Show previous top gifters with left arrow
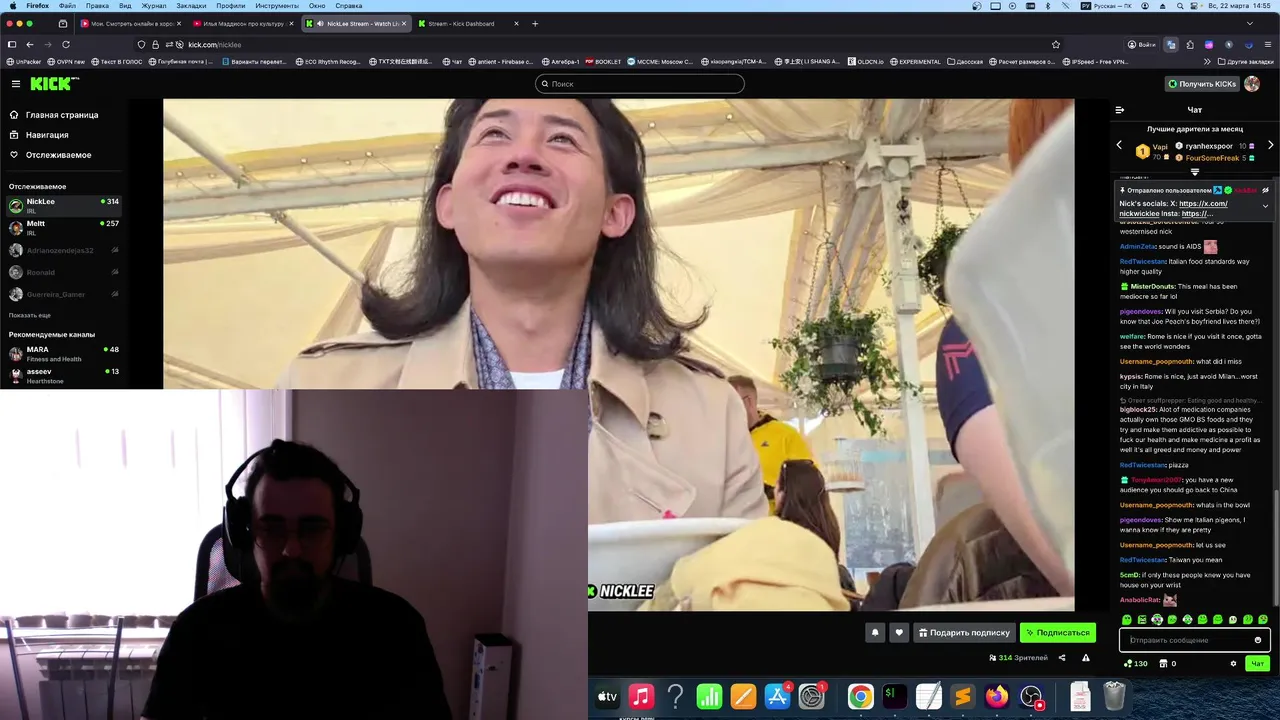Image resolution: width=1280 pixels, height=720 pixels. pos(1119,145)
